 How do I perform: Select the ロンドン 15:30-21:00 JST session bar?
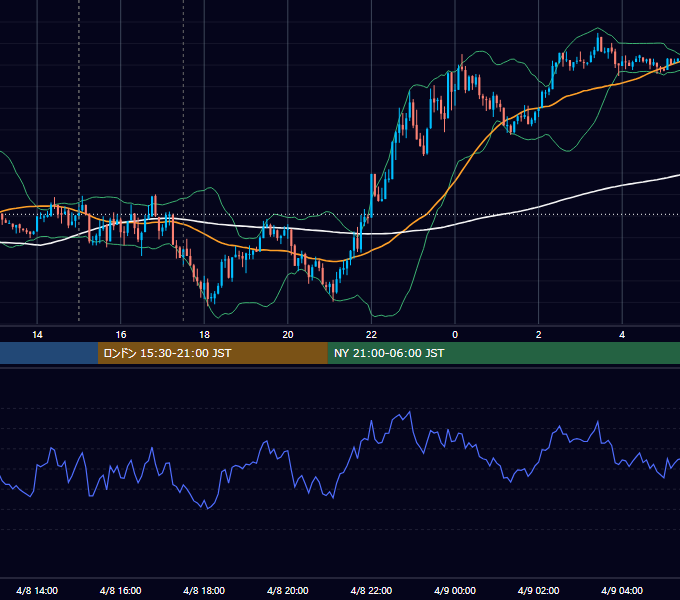[x=212, y=353]
